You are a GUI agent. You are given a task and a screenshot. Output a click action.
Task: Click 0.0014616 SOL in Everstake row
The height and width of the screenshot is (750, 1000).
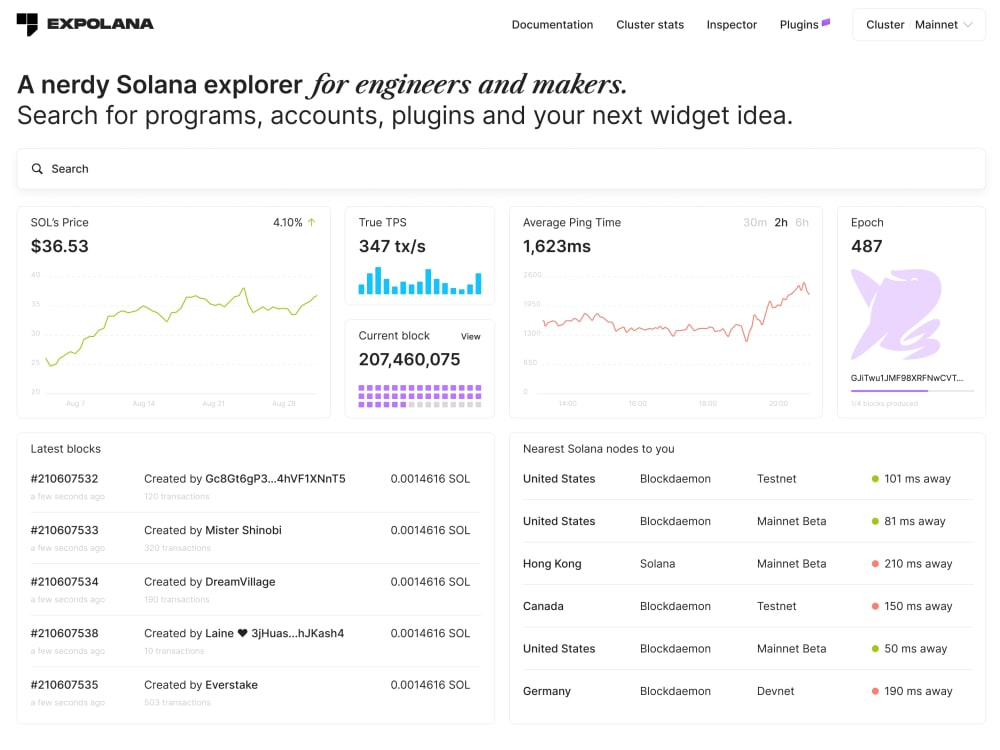click(430, 685)
